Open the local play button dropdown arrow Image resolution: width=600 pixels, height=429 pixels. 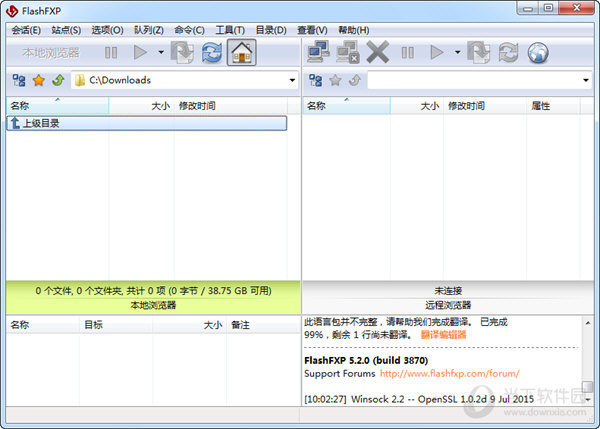click(x=161, y=52)
